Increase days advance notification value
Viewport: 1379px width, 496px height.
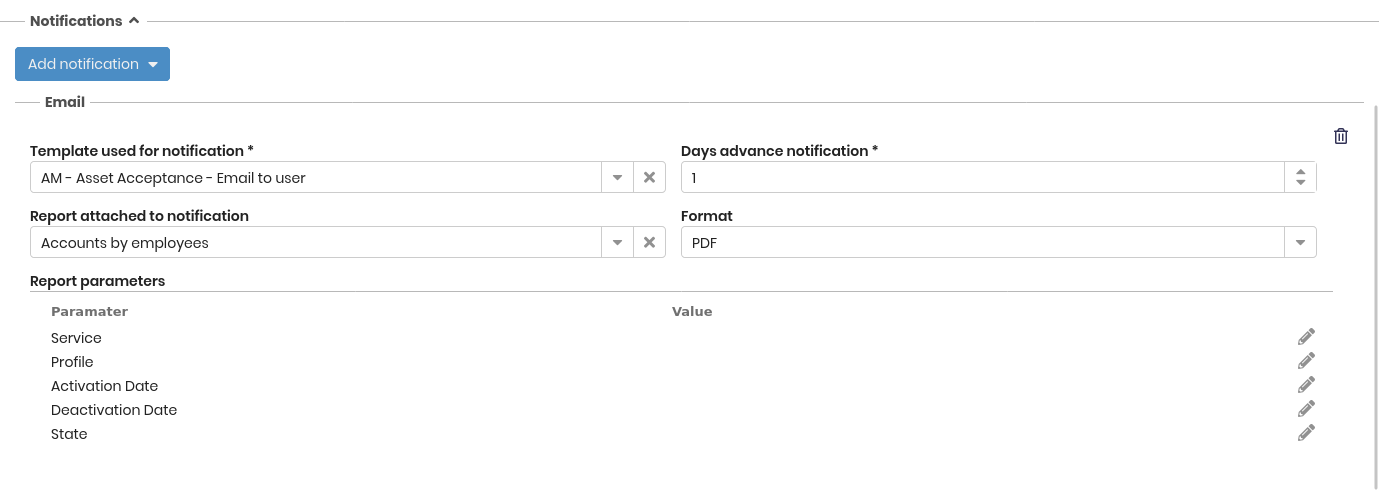1300,171
